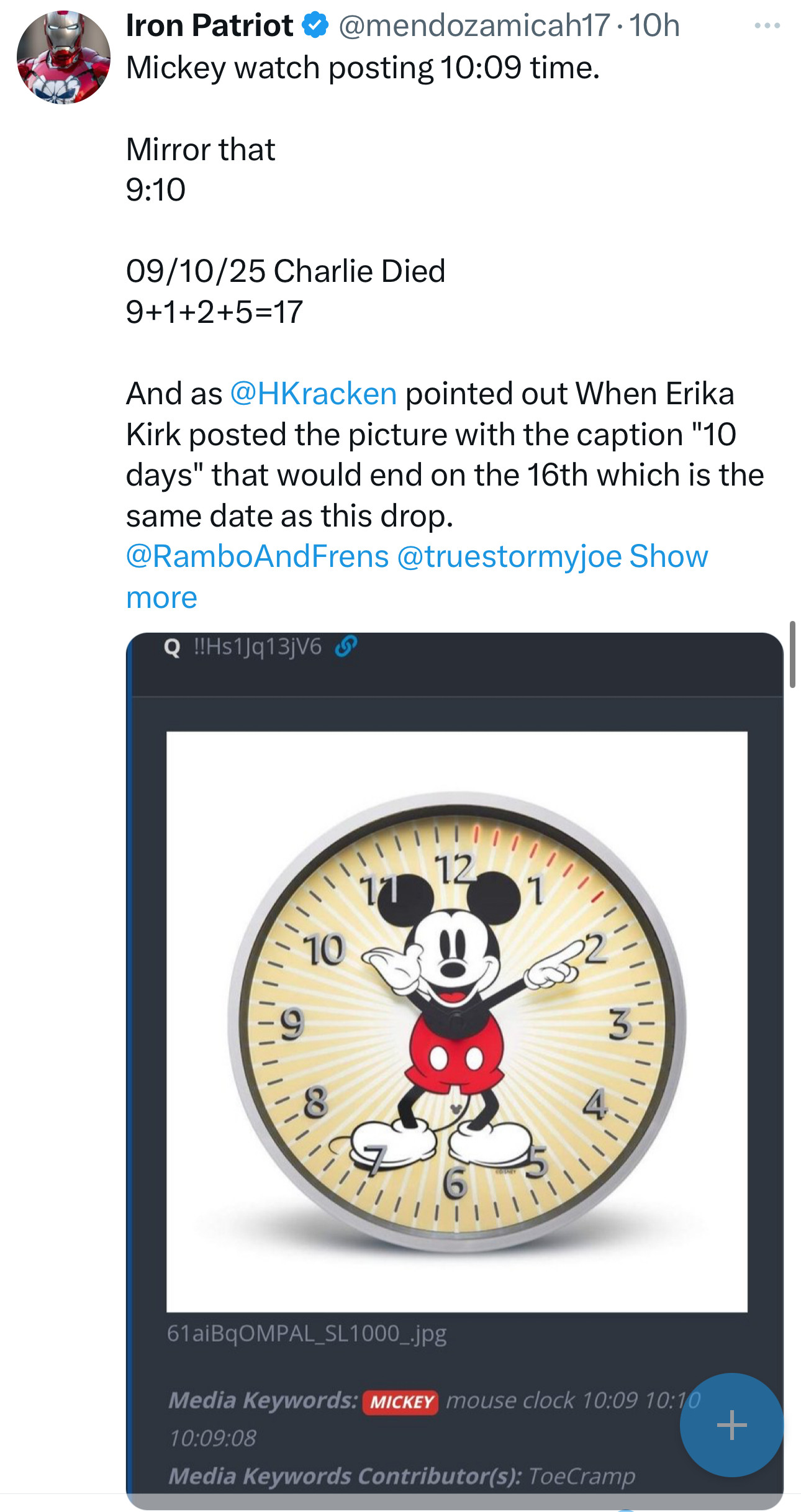Open Iron Patriot's profile avatar
The width and height of the screenshot is (801, 1512).
coord(63,57)
